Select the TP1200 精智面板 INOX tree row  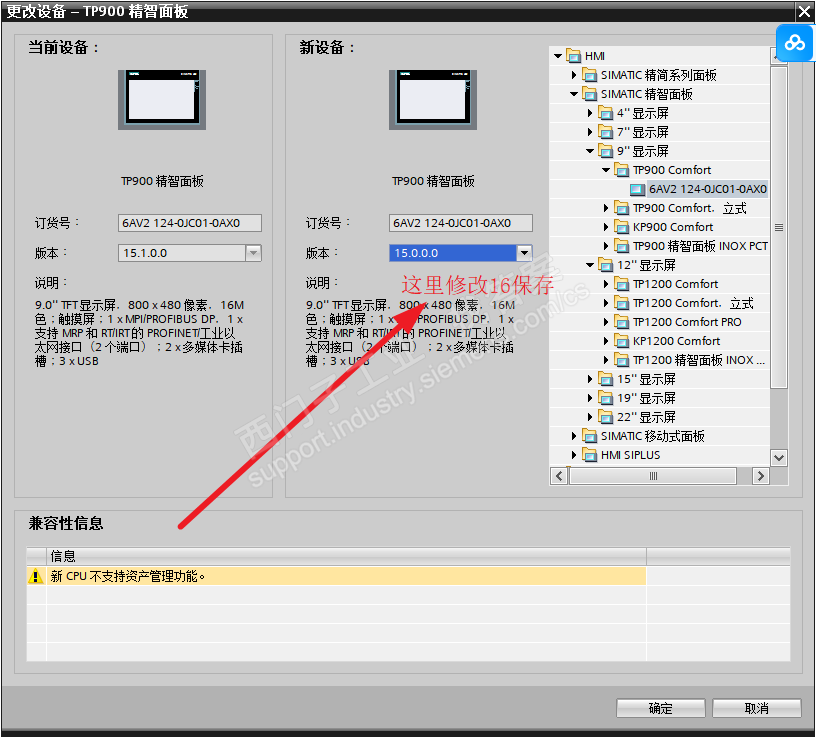click(x=699, y=360)
